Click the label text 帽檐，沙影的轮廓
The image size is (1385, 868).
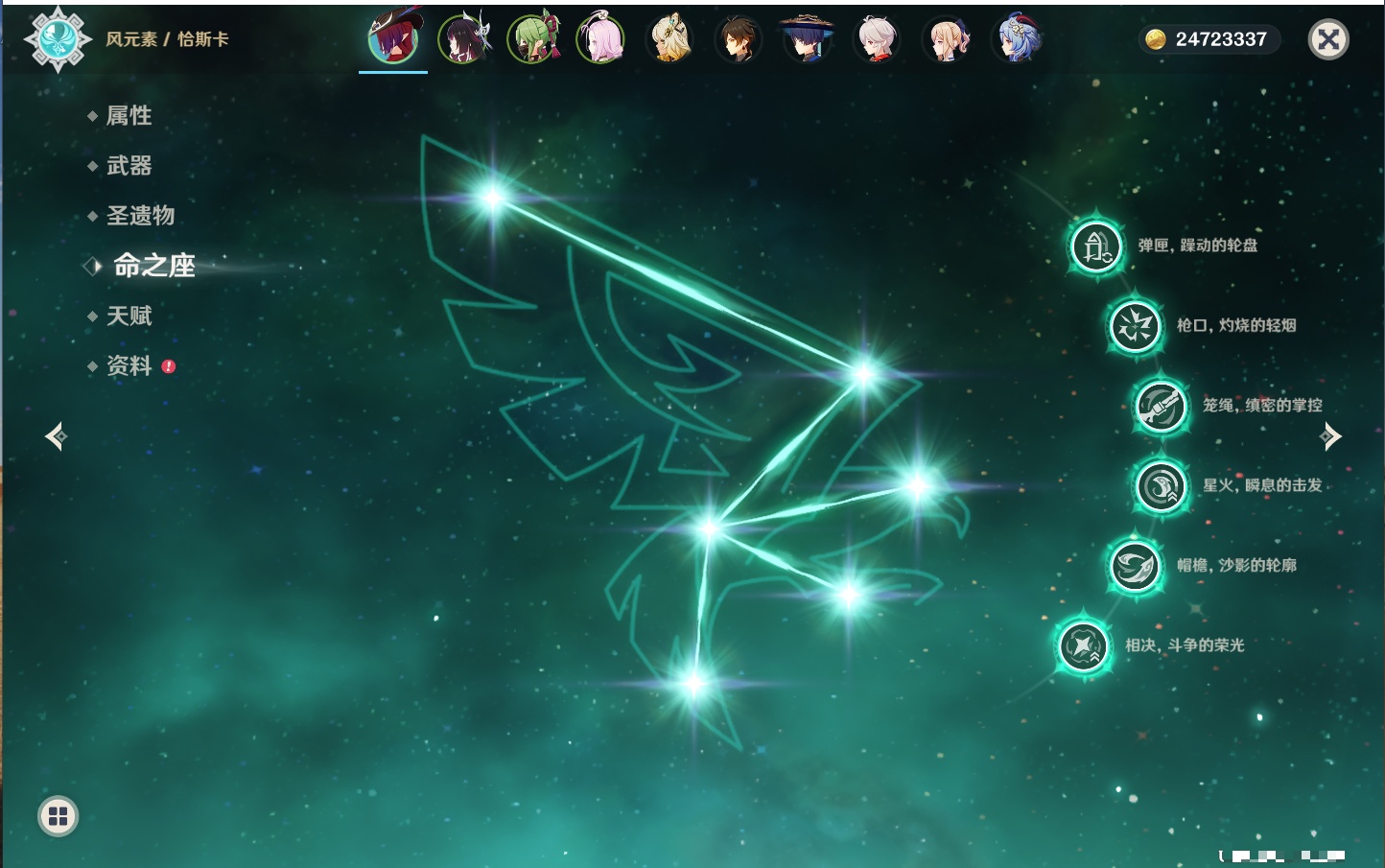pos(1236,565)
